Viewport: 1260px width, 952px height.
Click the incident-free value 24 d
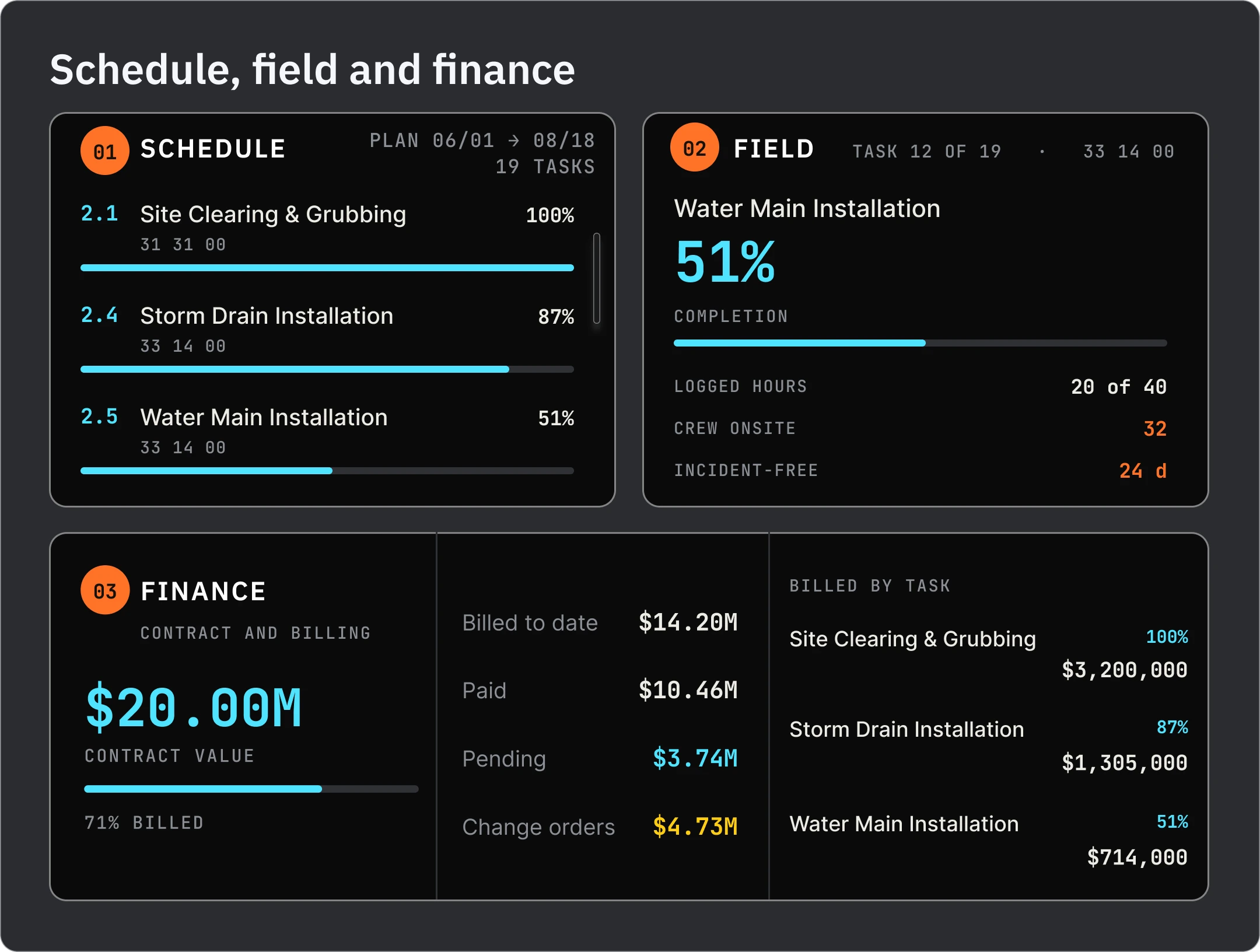click(1143, 471)
